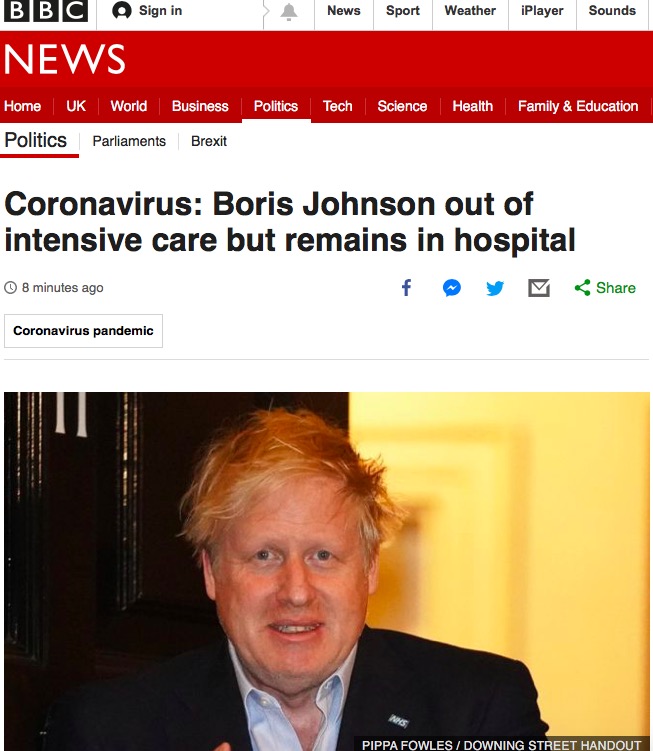Screen dimensions: 653x751
Task: Tweet the article with Twitter icon
Action: click(x=495, y=288)
